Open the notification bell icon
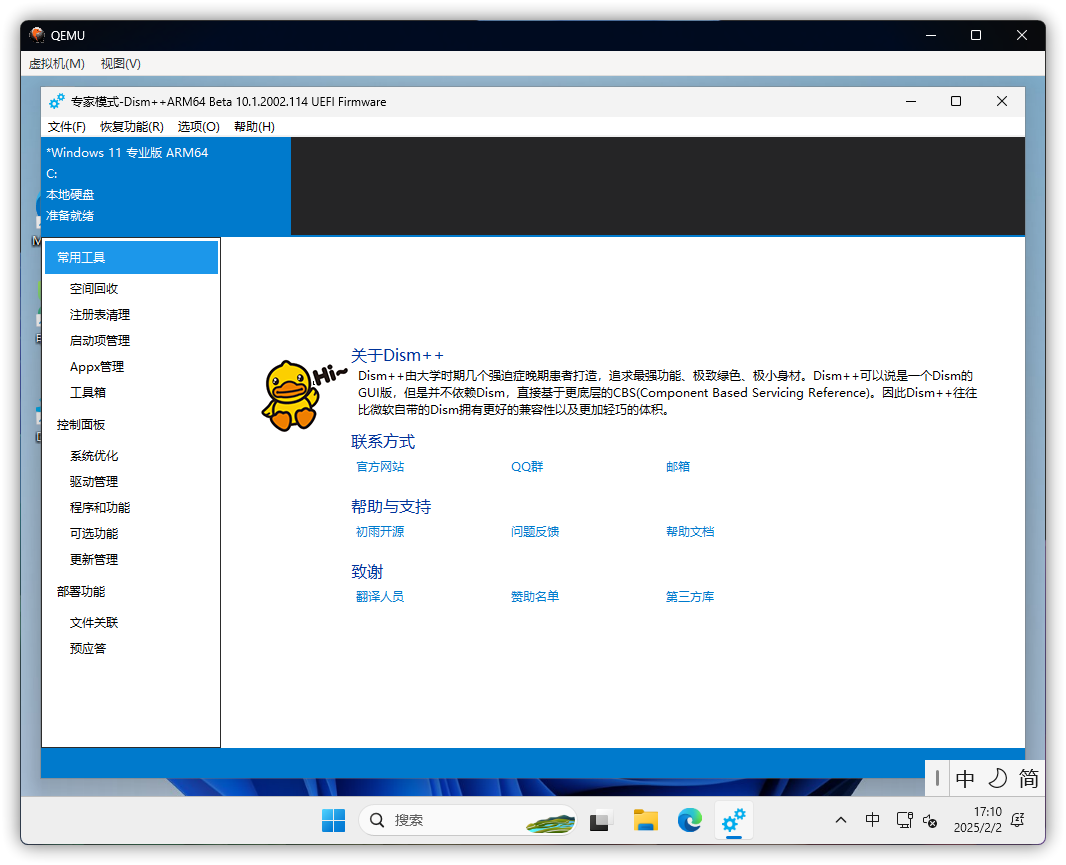Viewport: 1066px width, 865px height. (1018, 819)
